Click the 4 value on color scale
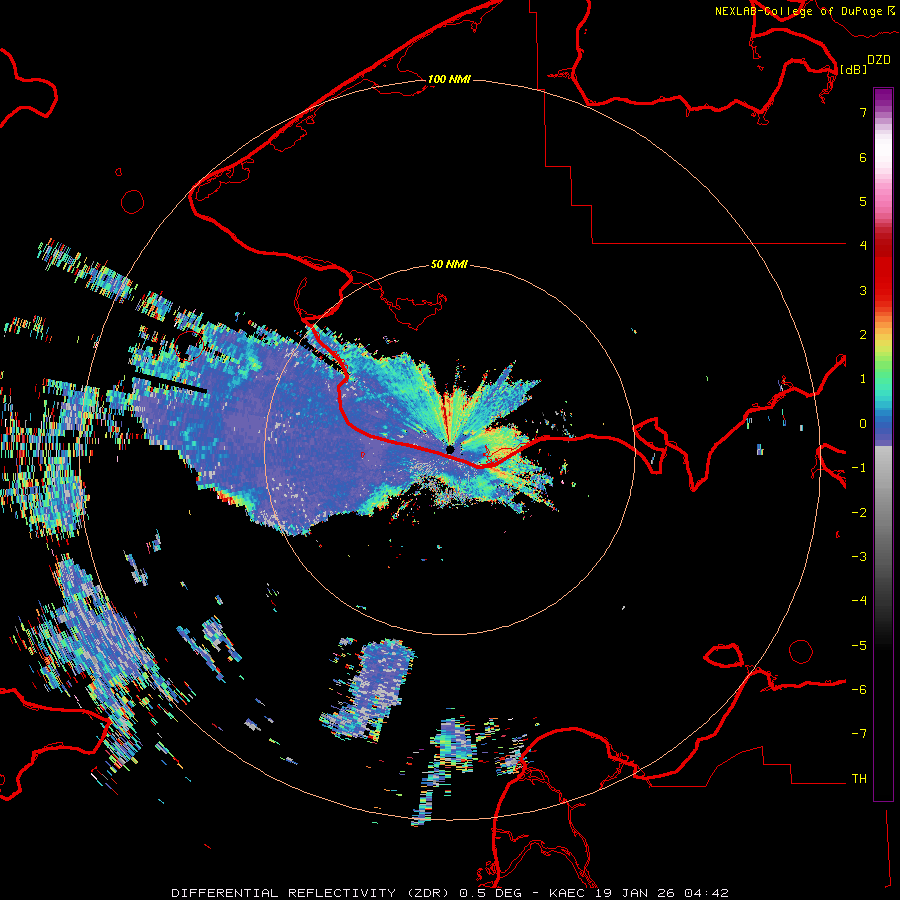 point(863,246)
